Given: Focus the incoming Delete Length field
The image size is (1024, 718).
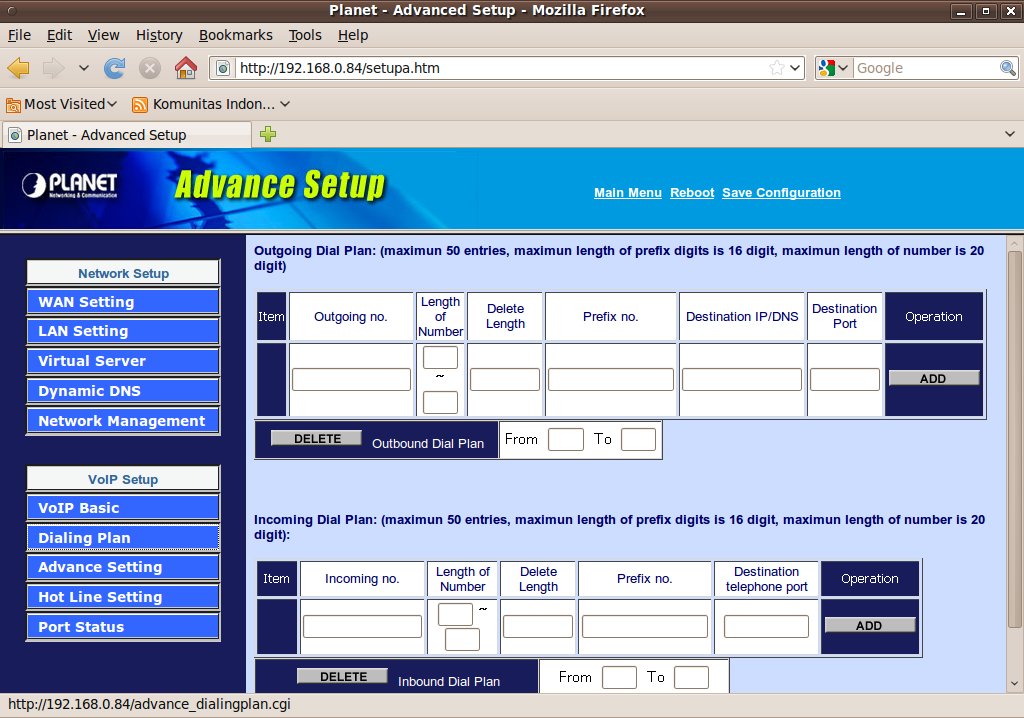Looking at the screenshot, I should pyautogui.click(x=537, y=627).
